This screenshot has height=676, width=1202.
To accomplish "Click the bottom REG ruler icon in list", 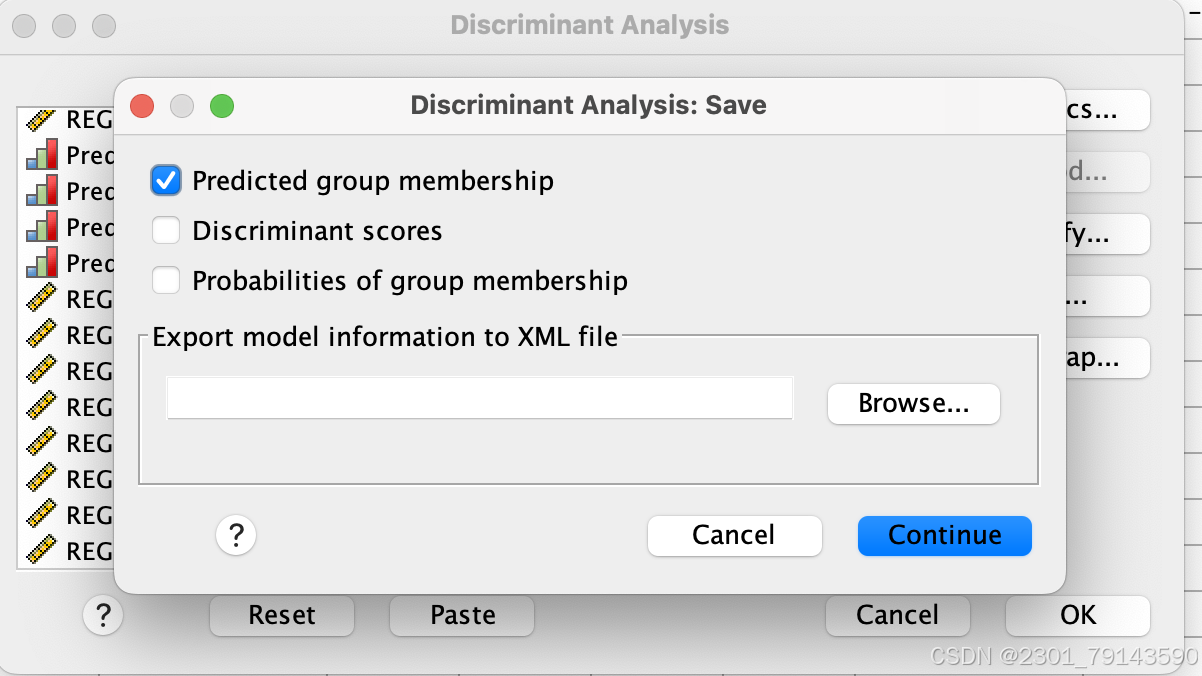I will [40, 551].
